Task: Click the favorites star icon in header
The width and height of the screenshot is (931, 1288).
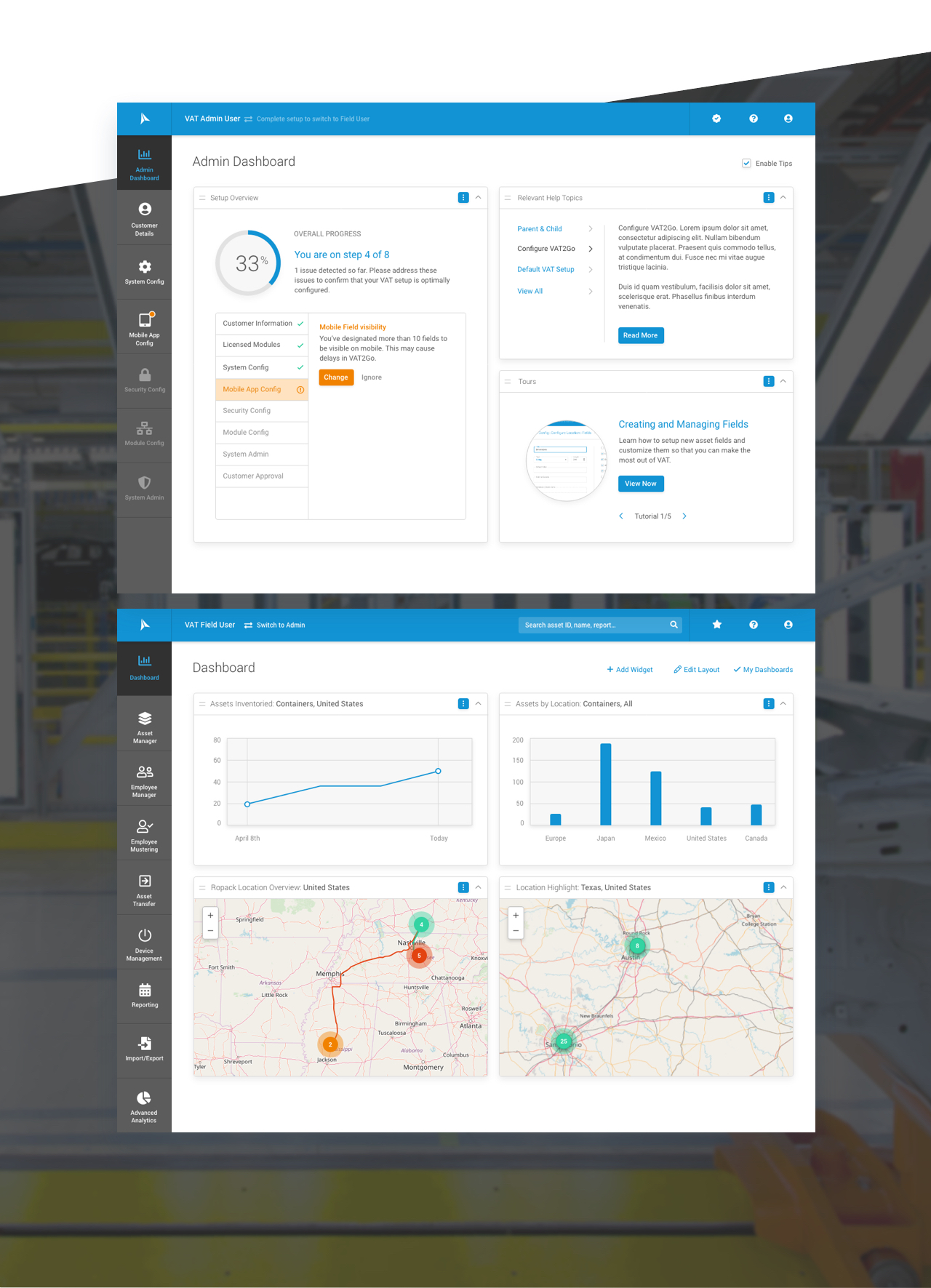Action: [716, 625]
